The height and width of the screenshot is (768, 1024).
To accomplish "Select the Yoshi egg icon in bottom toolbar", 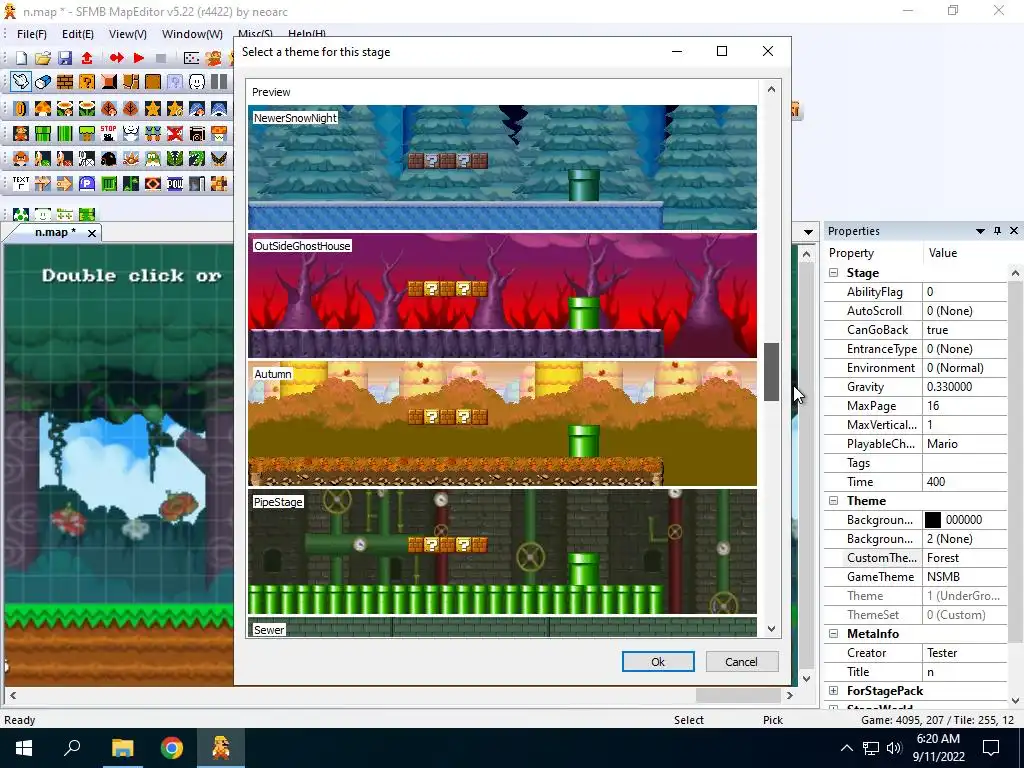I will click(x=21, y=214).
